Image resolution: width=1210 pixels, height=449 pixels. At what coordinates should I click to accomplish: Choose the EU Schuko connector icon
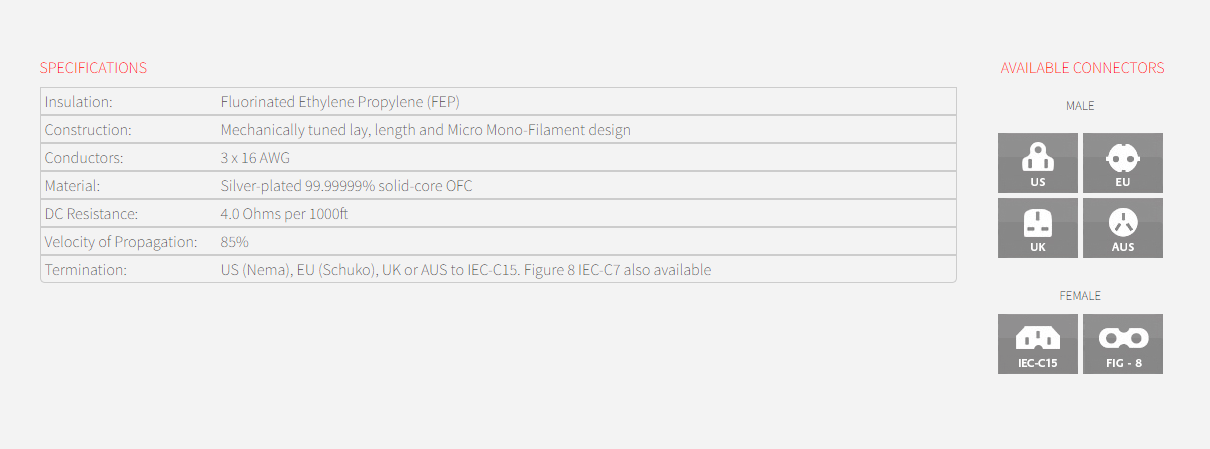tap(1123, 163)
